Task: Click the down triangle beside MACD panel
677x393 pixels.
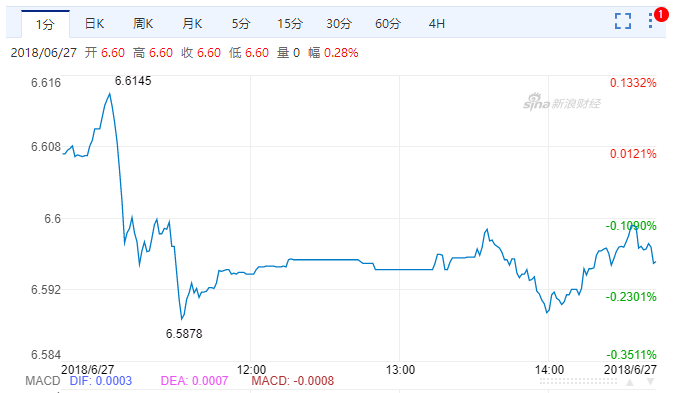Action: click(650, 382)
